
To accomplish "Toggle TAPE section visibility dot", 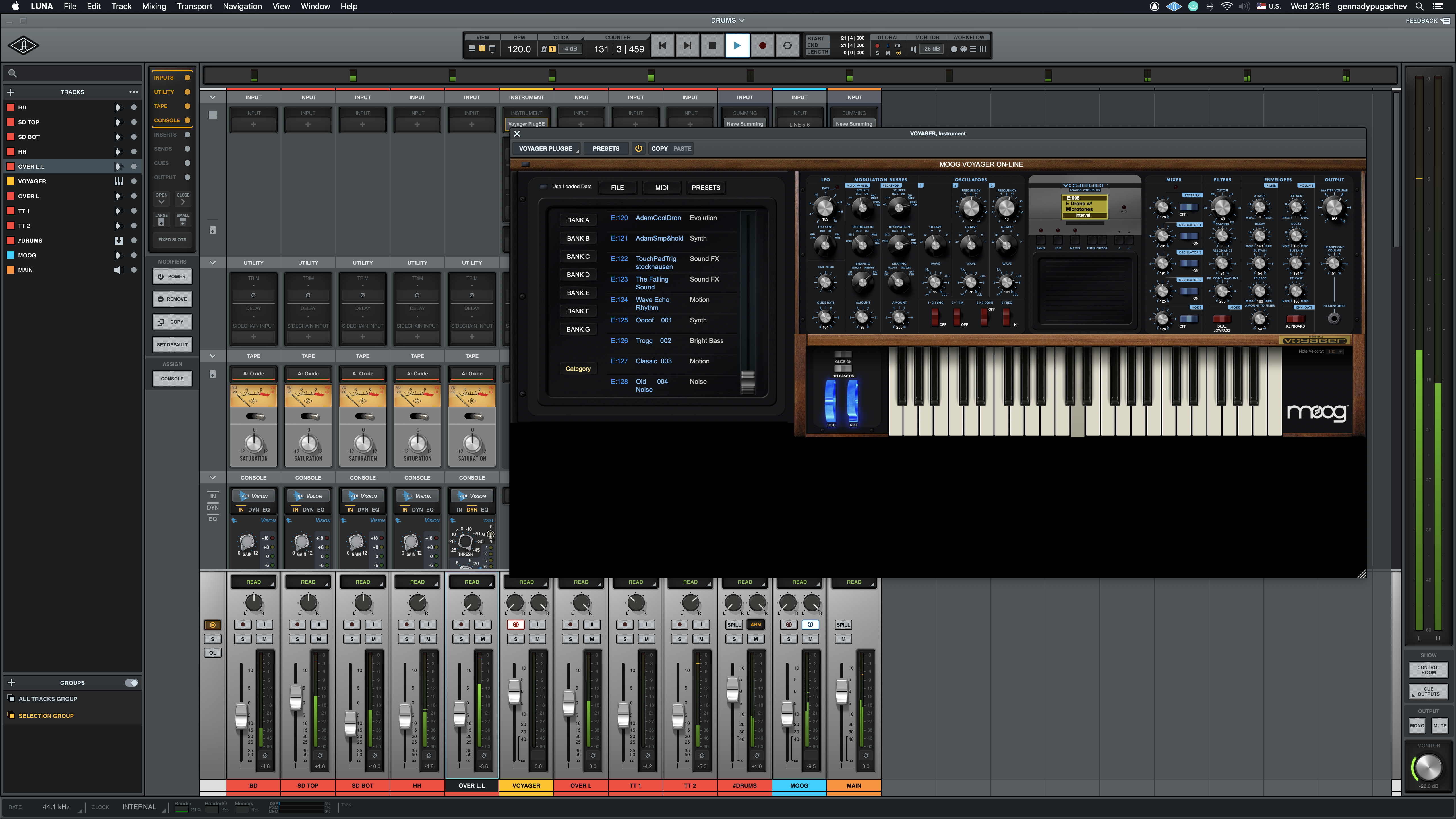I will 187,106.
